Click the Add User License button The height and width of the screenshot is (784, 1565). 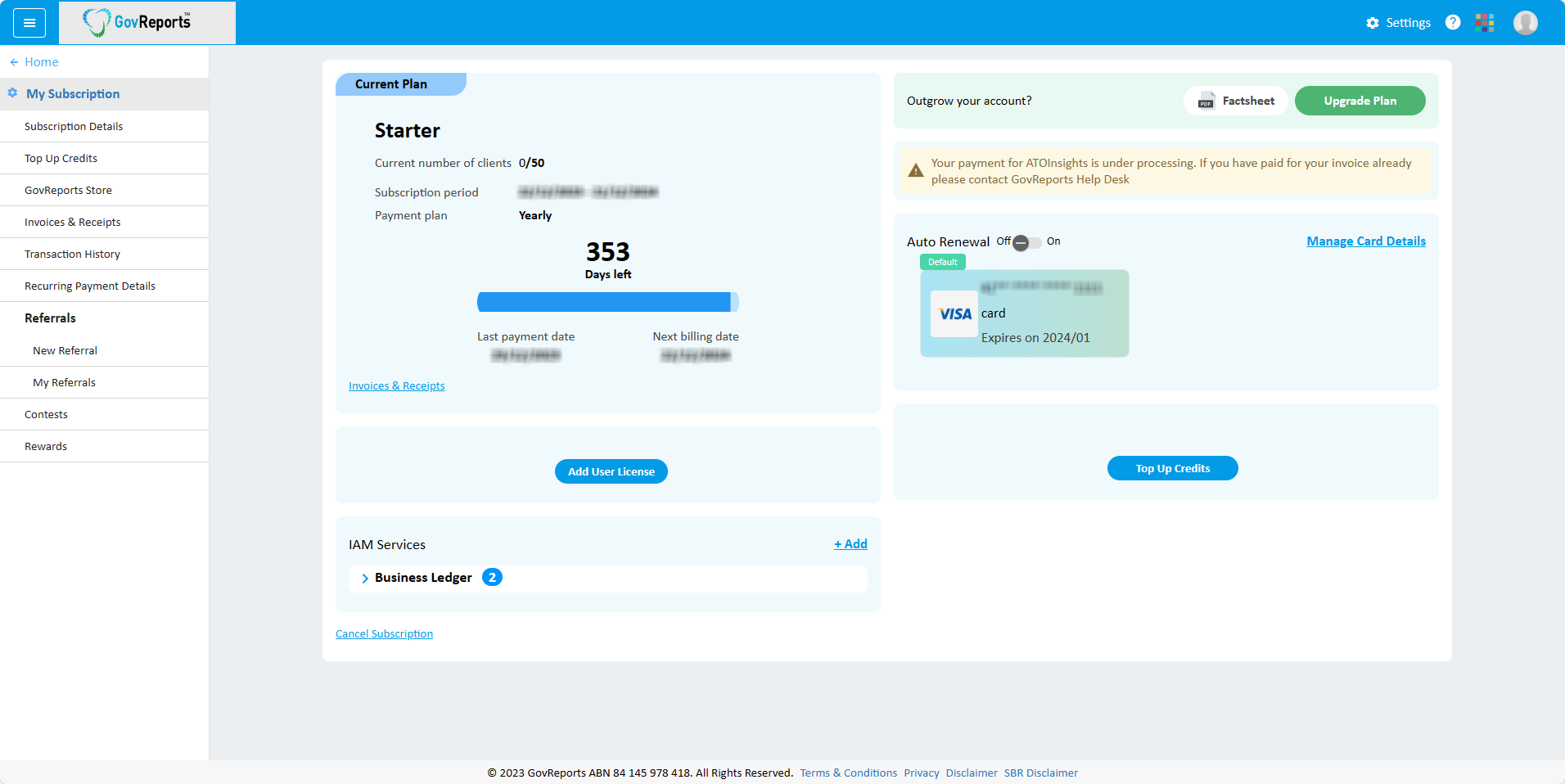(611, 471)
